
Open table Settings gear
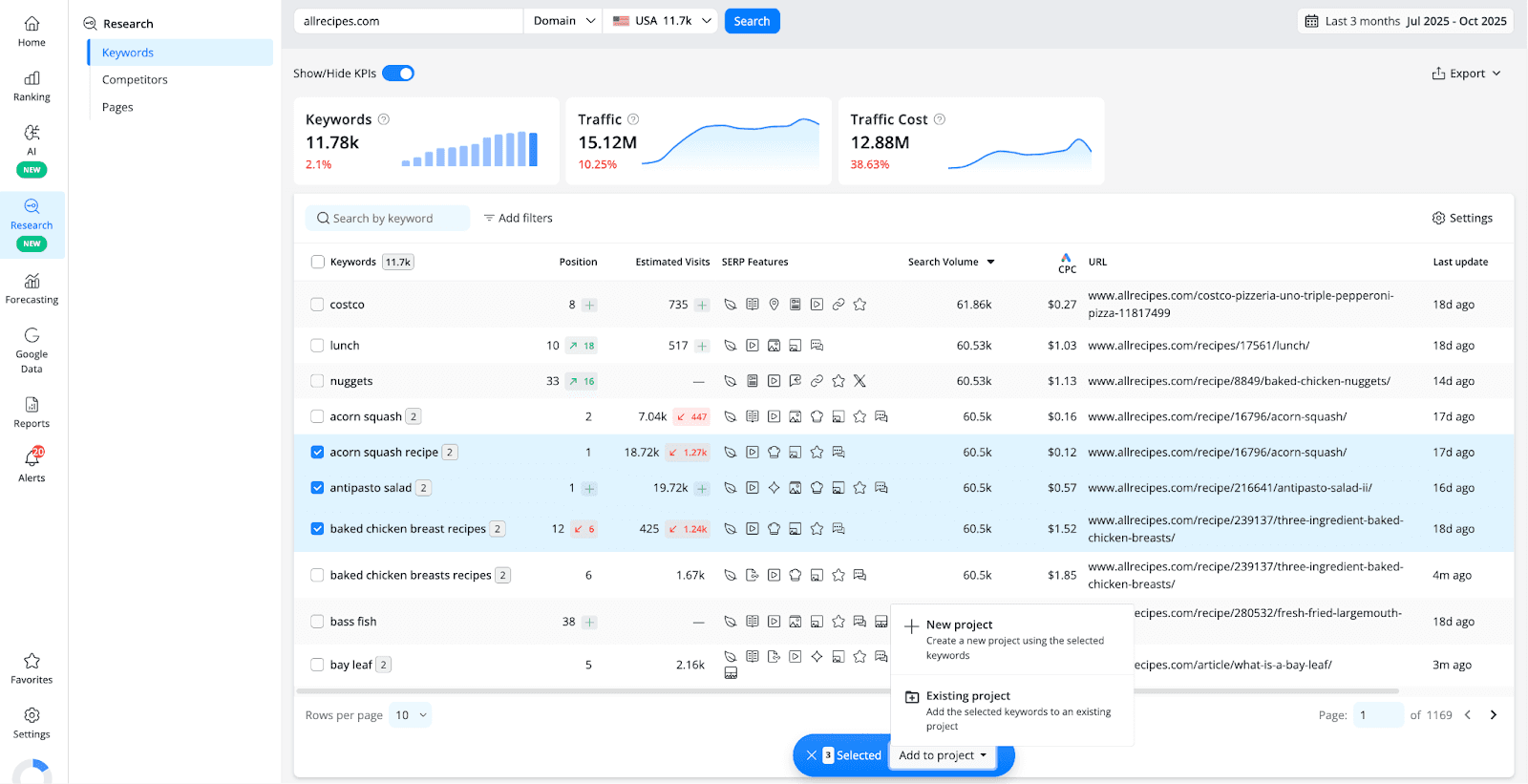pos(1438,219)
